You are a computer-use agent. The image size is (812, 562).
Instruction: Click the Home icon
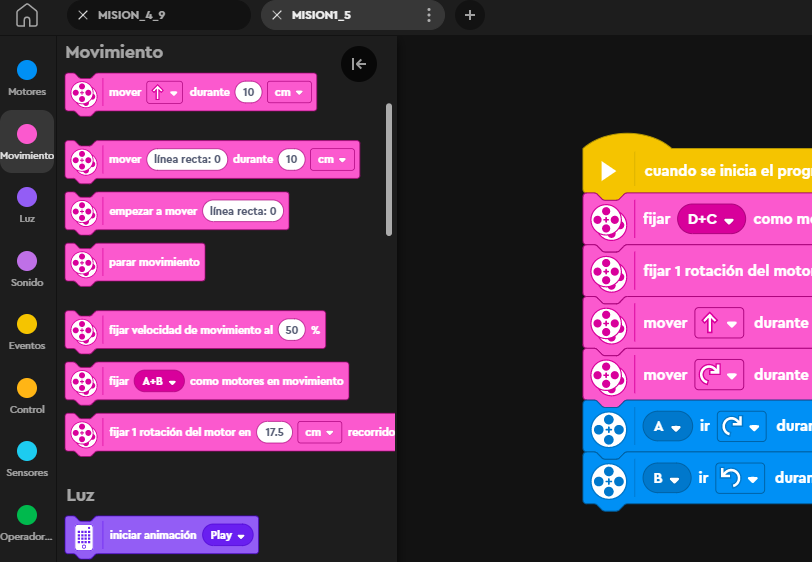pyautogui.click(x=27, y=16)
